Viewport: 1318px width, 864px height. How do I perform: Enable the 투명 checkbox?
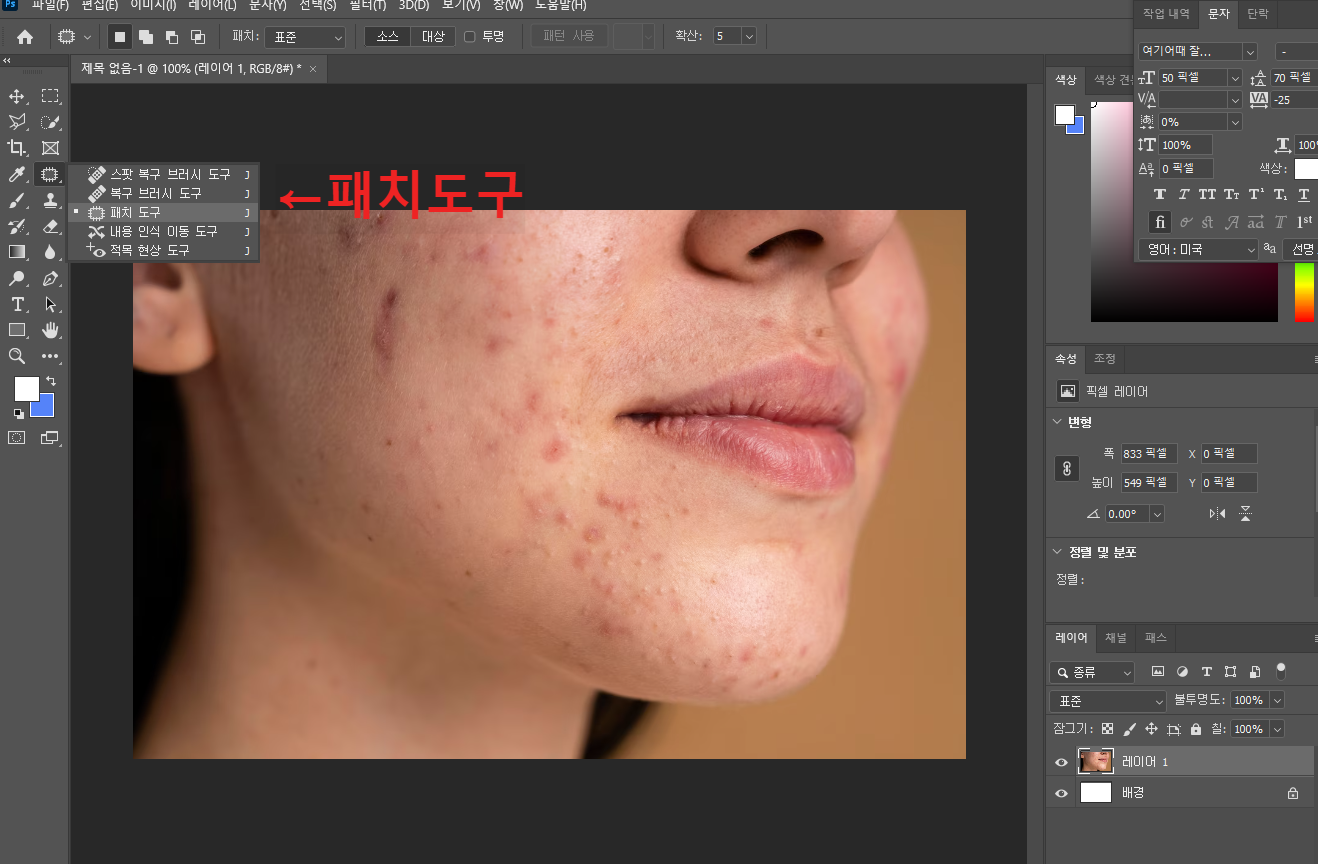tap(470, 37)
